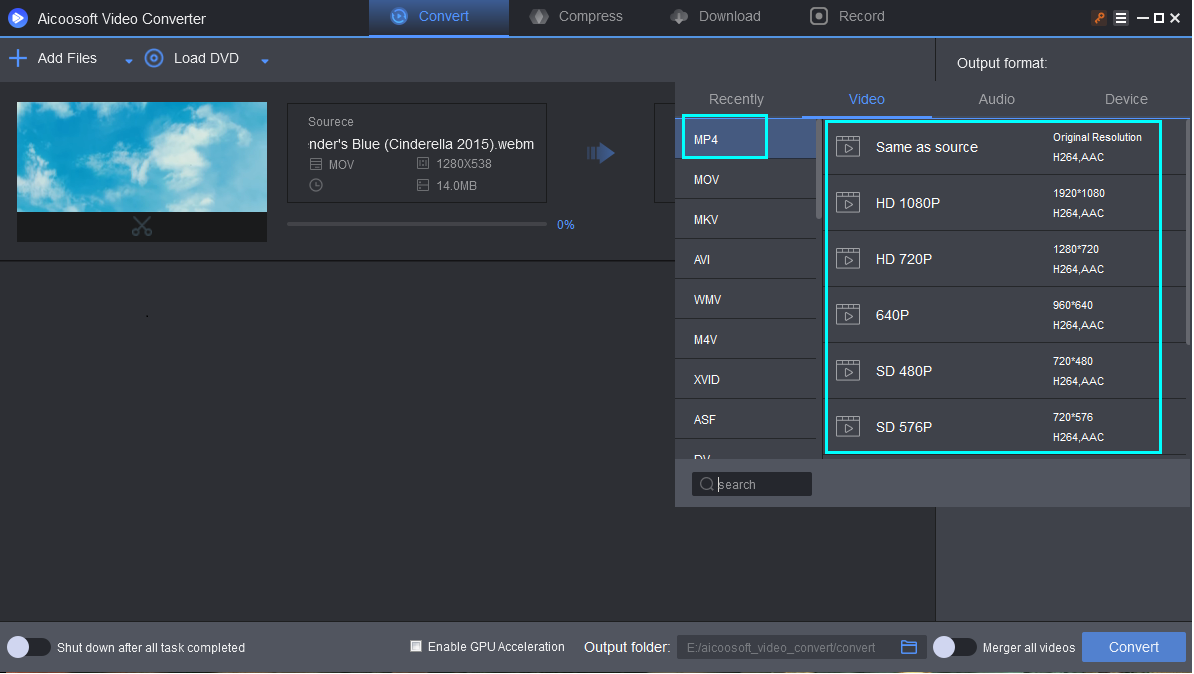Open the scissors trim tool under thumbnail
Screen dimensions: 1194x674
[x=142, y=226]
